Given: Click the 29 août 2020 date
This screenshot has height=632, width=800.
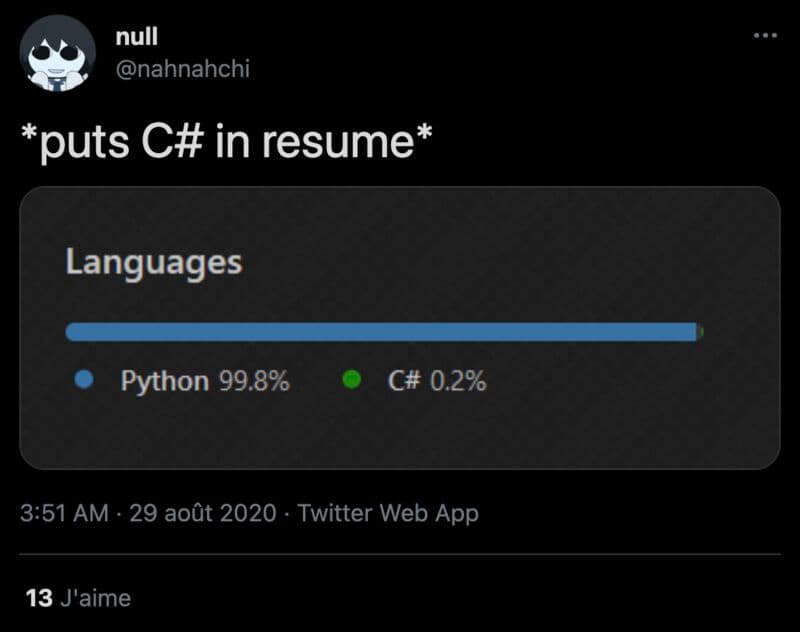Looking at the screenshot, I should pos(203,513).
